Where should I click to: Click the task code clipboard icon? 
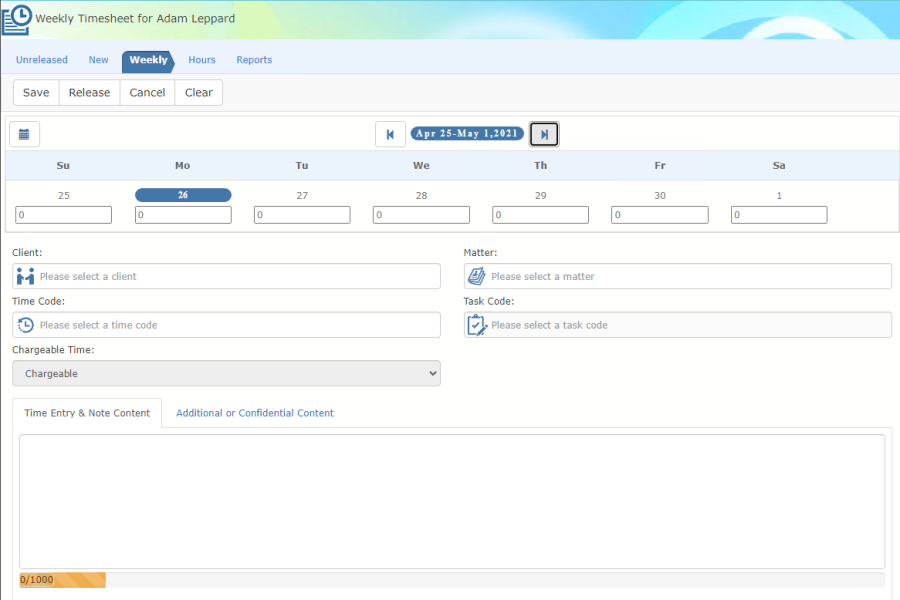pyautogui.click(x=477, y=325)
